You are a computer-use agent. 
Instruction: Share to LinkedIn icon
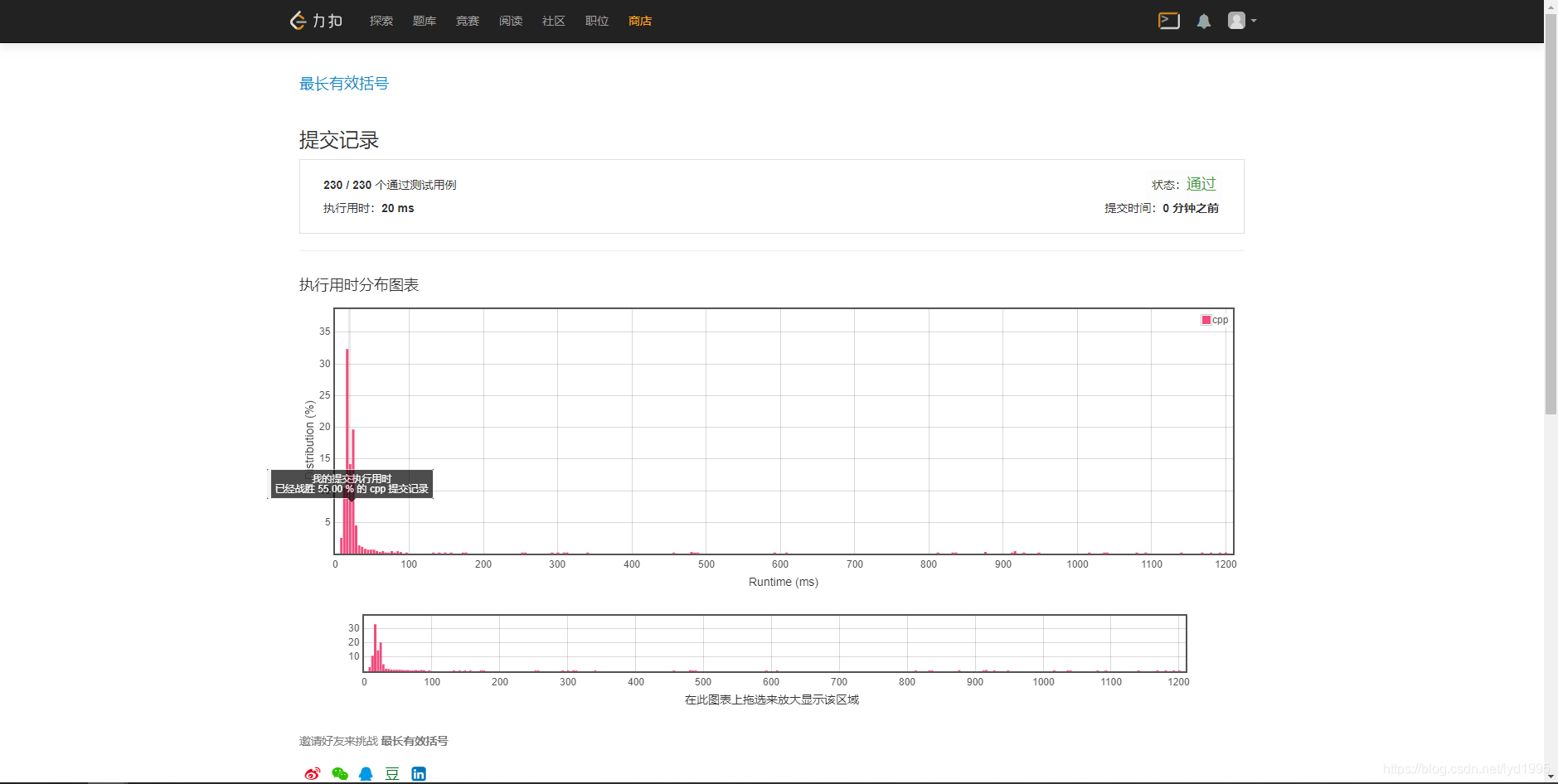419,774
